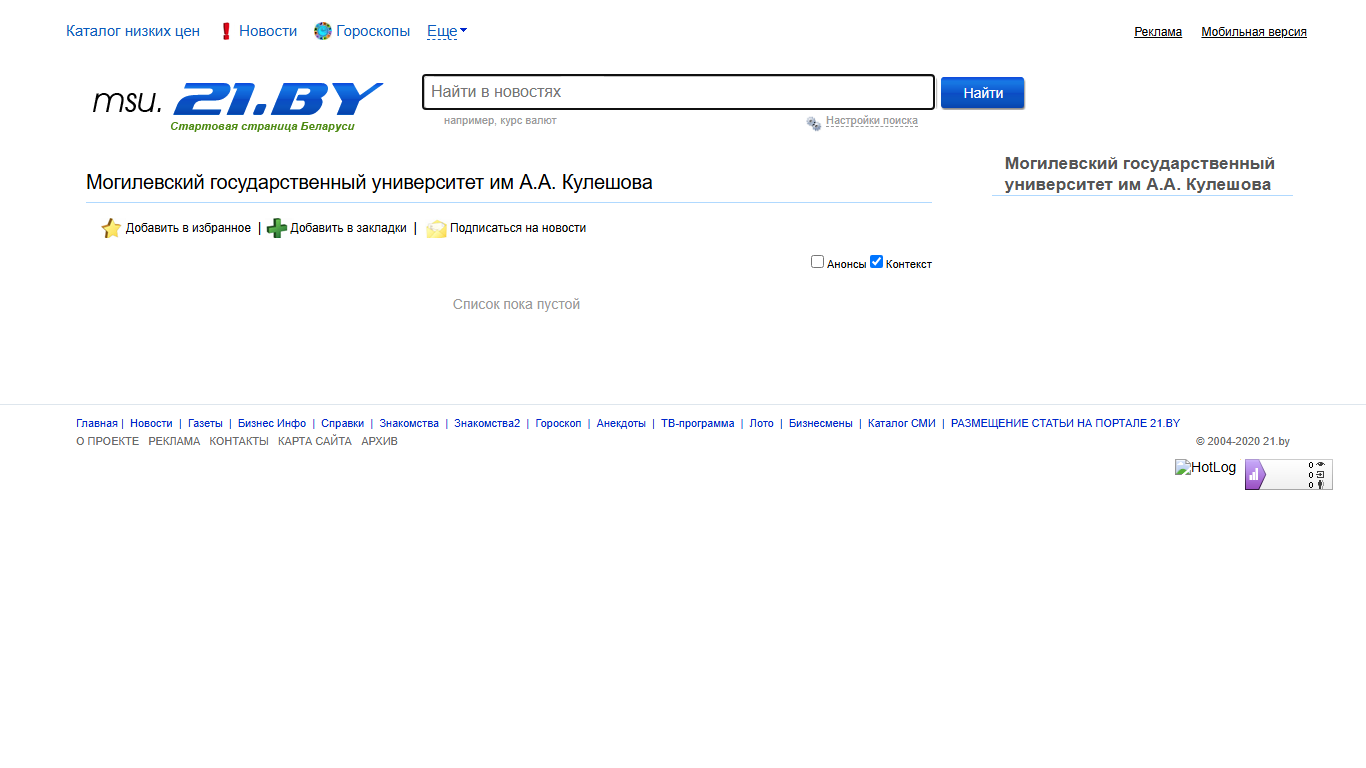Image resolution: width=1366 pixels, height=768 pixels.
Task: Enable the Анонсы checkbox
Action: (817, 262)
